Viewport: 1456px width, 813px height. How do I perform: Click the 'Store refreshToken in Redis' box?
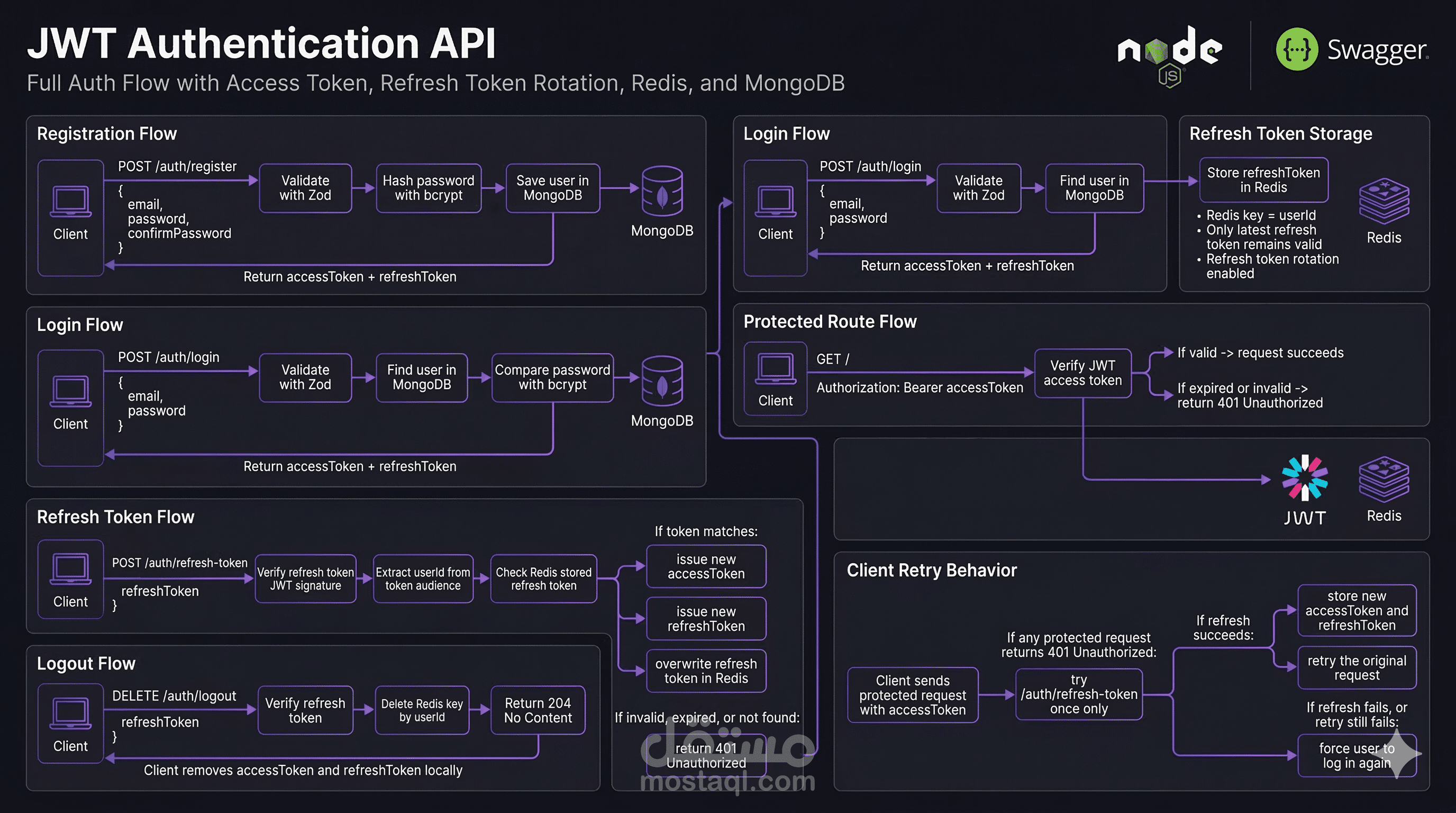(x=1263, y=180)
